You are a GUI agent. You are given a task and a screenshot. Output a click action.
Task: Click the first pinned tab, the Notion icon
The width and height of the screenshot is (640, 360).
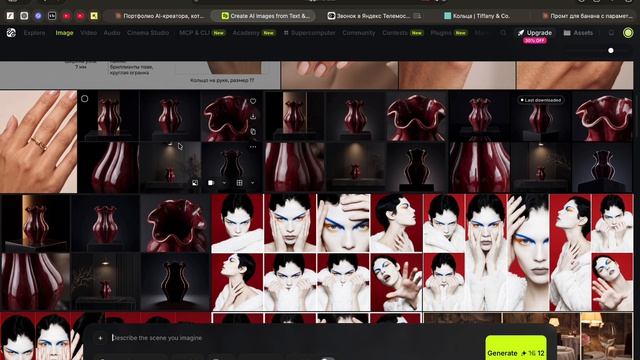[x=10, y=16]
